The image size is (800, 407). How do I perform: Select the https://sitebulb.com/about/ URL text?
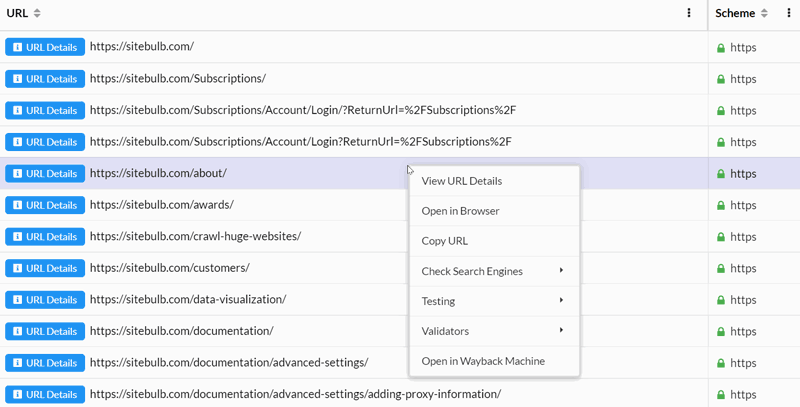(158, 173)
